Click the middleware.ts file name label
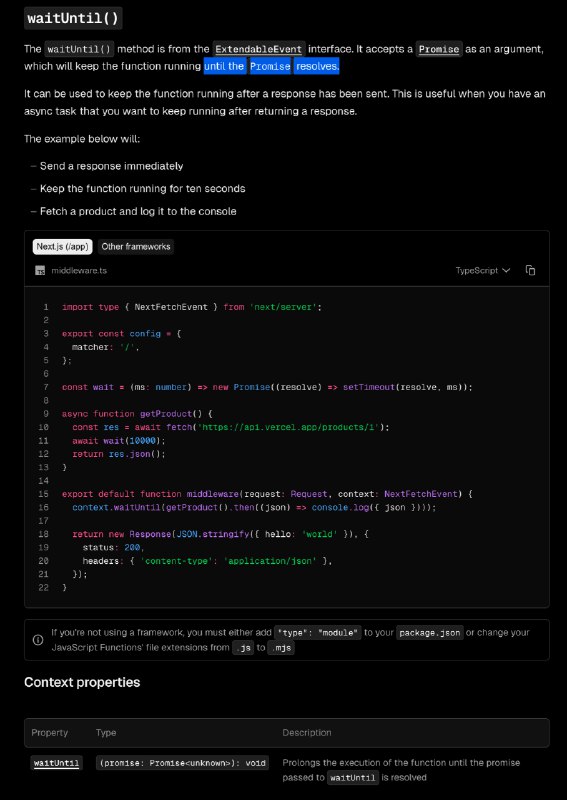This screenshot has width=567, height=800. point(79,271)
